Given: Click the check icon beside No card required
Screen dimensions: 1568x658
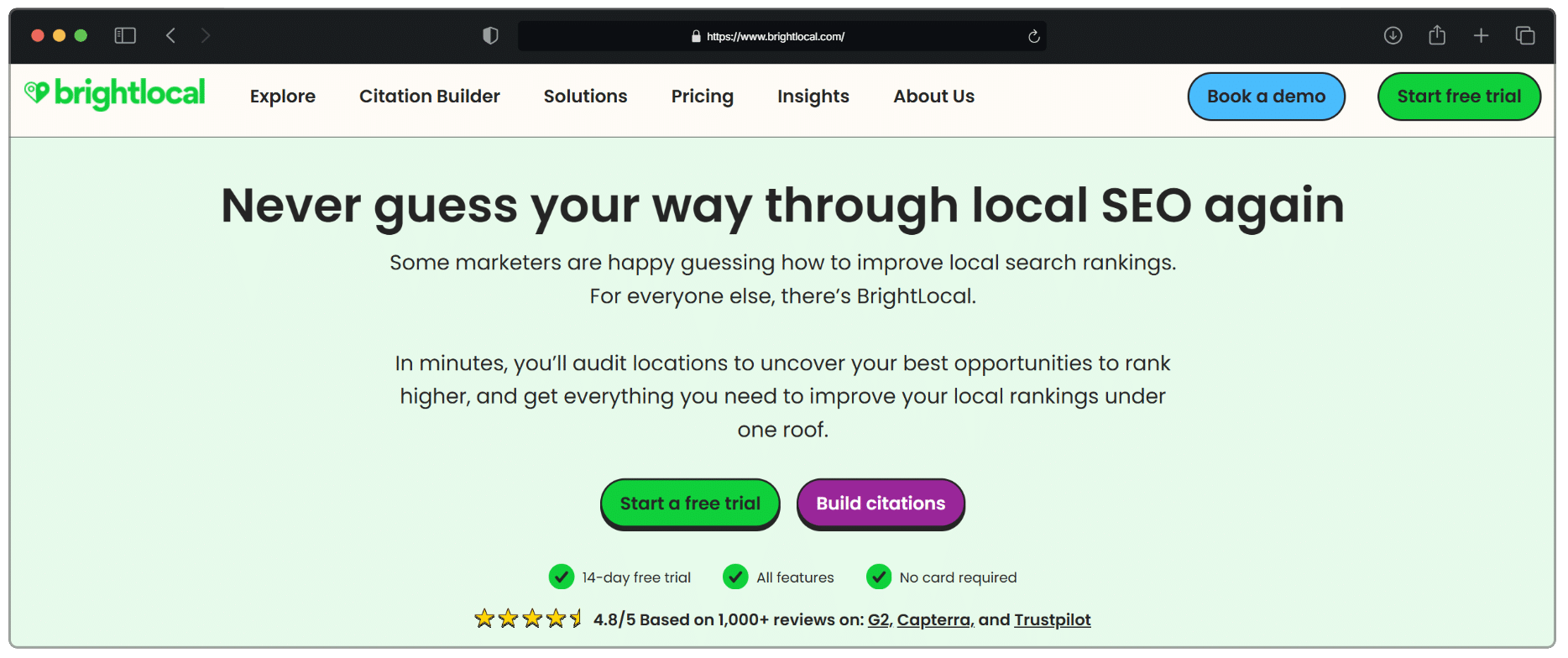Looking at the screenshot, I should click(879, 577).
